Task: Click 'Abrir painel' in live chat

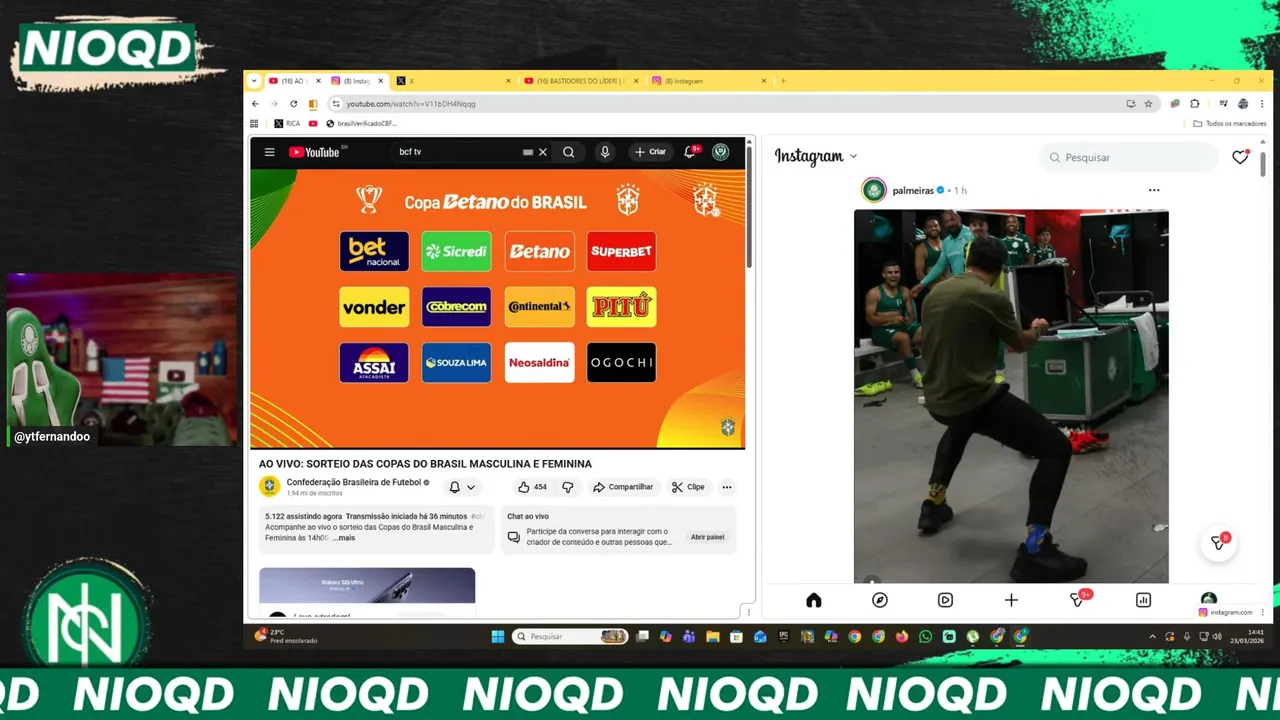Action: point(707,537)
